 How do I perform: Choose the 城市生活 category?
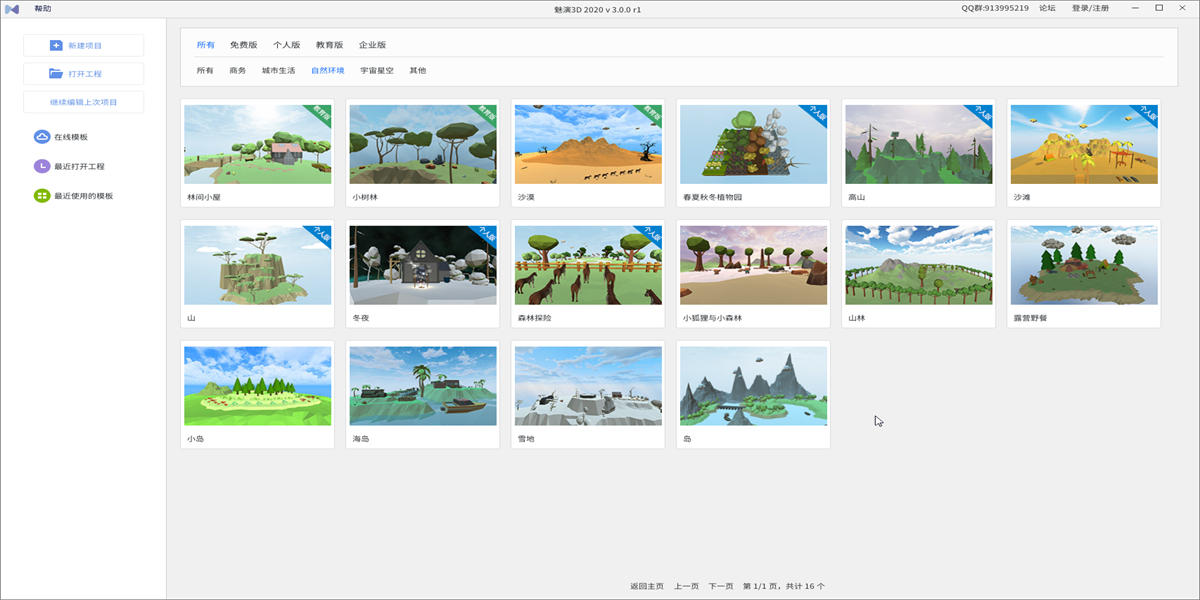[x=278, y=71]
